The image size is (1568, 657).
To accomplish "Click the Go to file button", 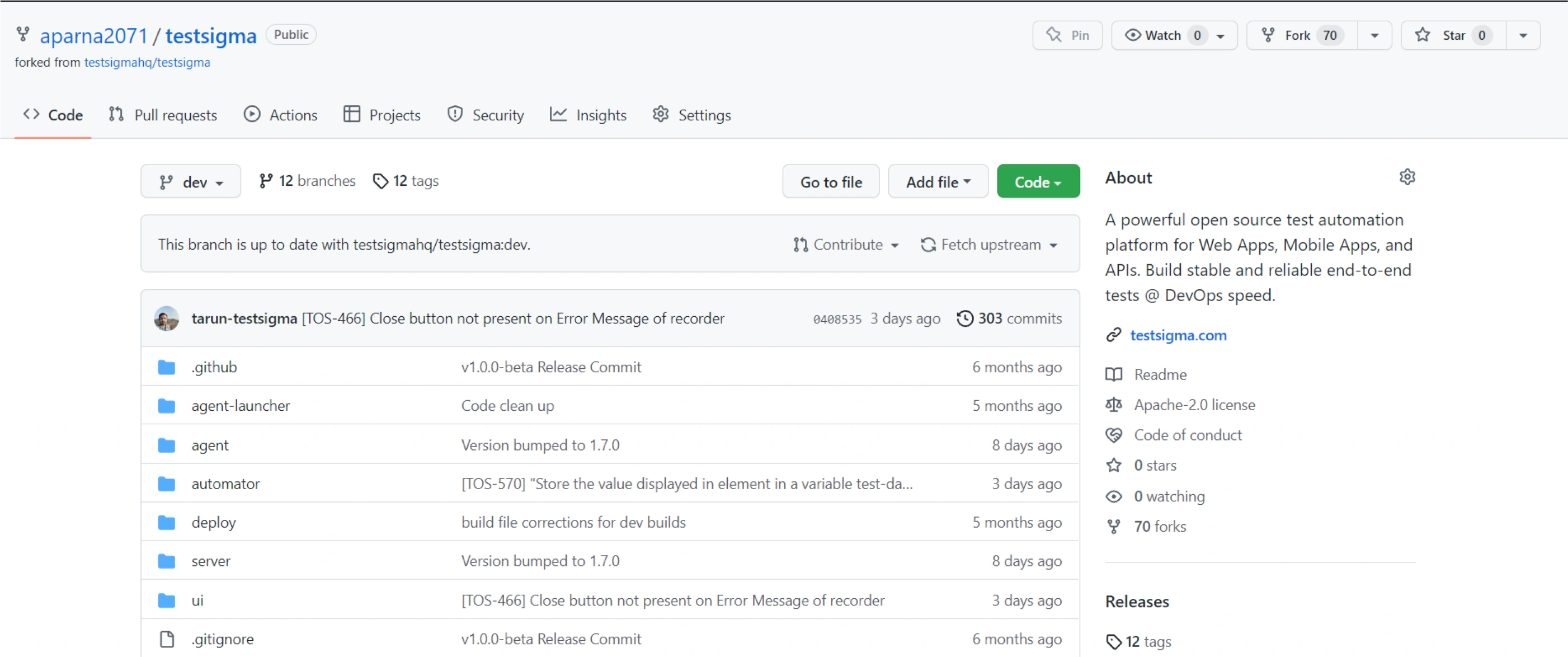I will pyautogui.click(x=830, y=182).
